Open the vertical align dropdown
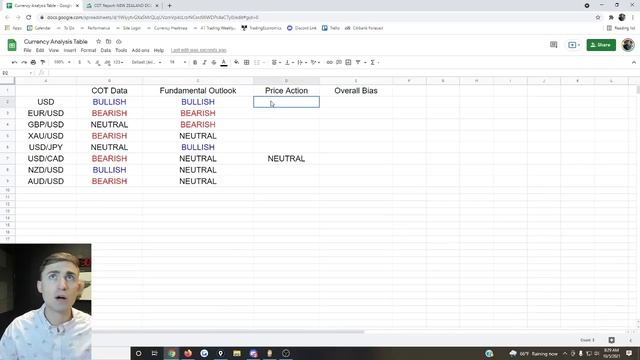This screenshot has width=640, height=360. [289, 62]
